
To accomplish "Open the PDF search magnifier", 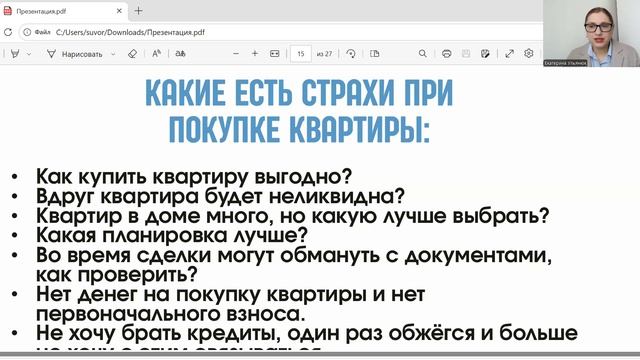I will [x=422, y=53].
